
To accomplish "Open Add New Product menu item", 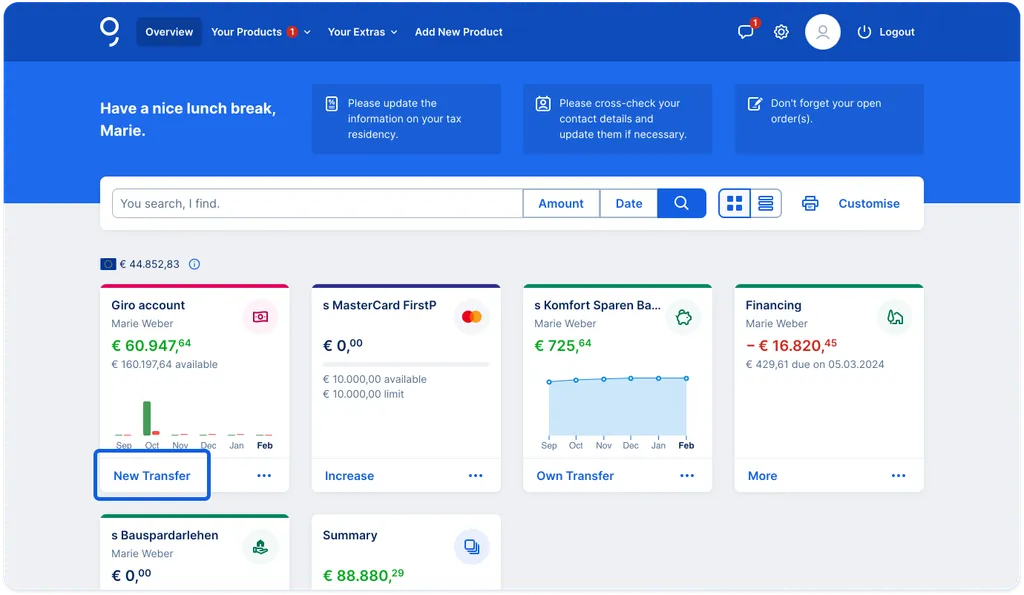I will tap(458, 32).
